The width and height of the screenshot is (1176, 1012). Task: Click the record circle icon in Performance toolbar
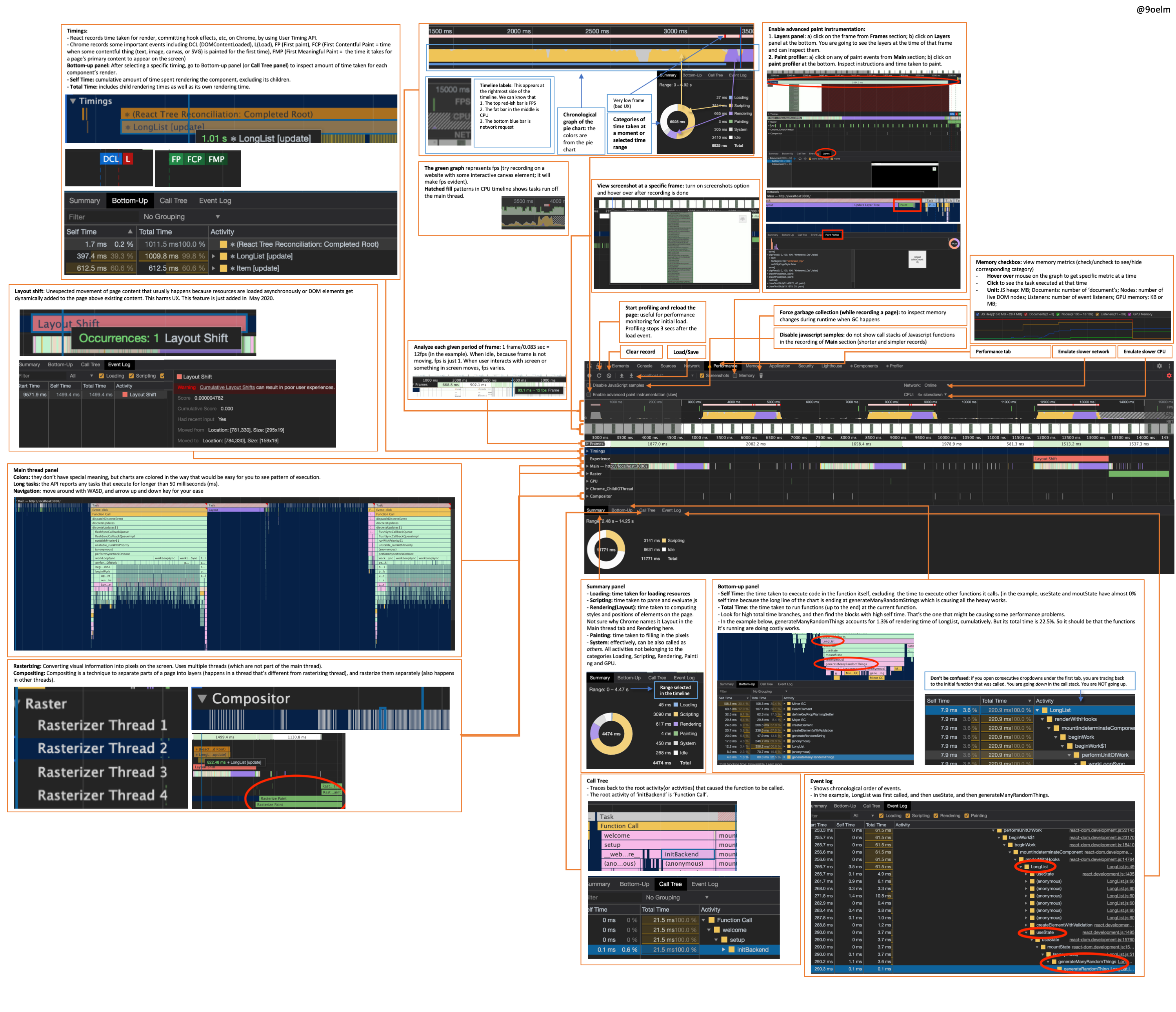590,376
